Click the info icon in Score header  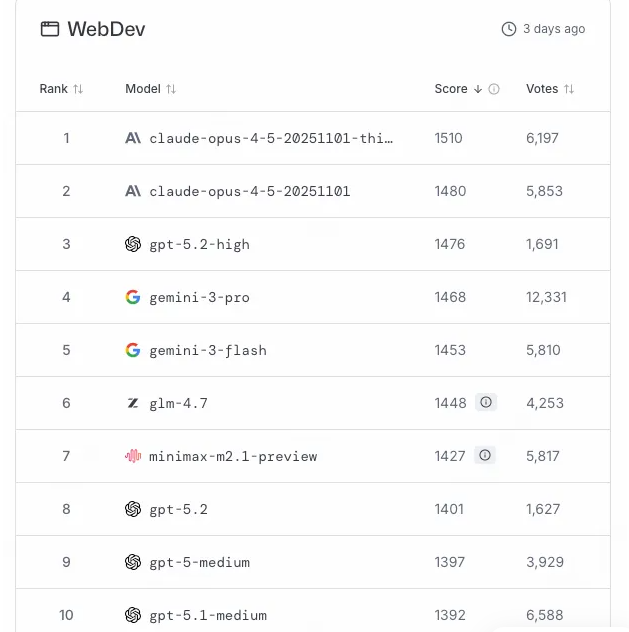[x=494, y=89]
